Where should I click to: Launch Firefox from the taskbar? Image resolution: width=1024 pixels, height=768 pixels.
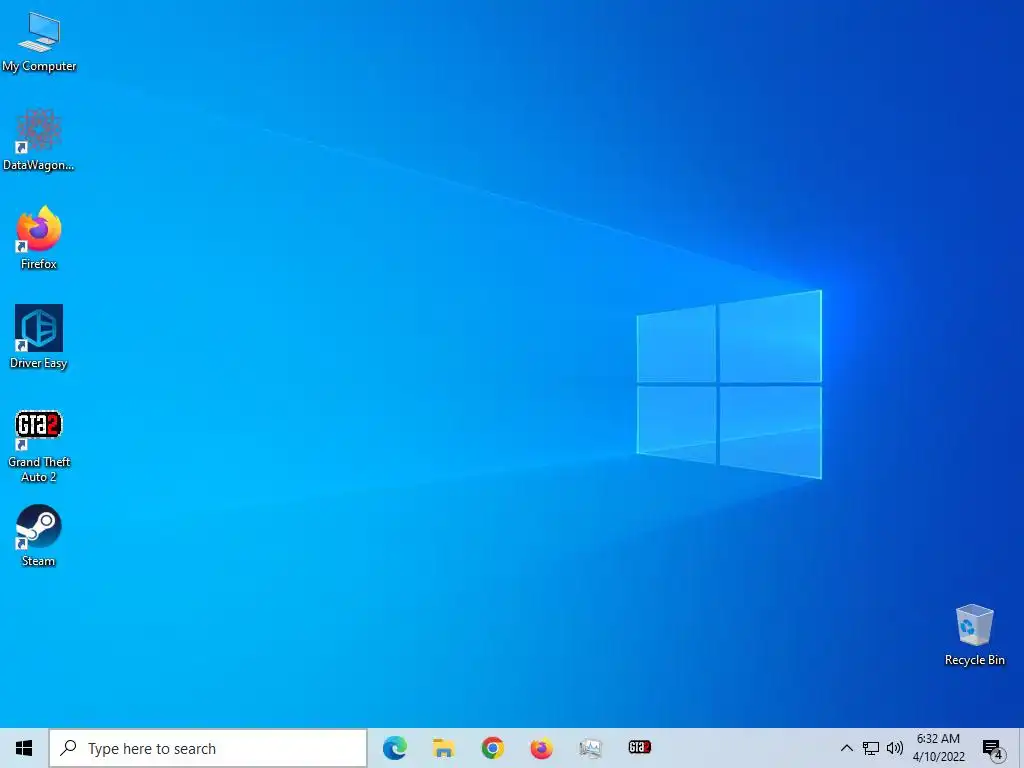pos(541,748)
